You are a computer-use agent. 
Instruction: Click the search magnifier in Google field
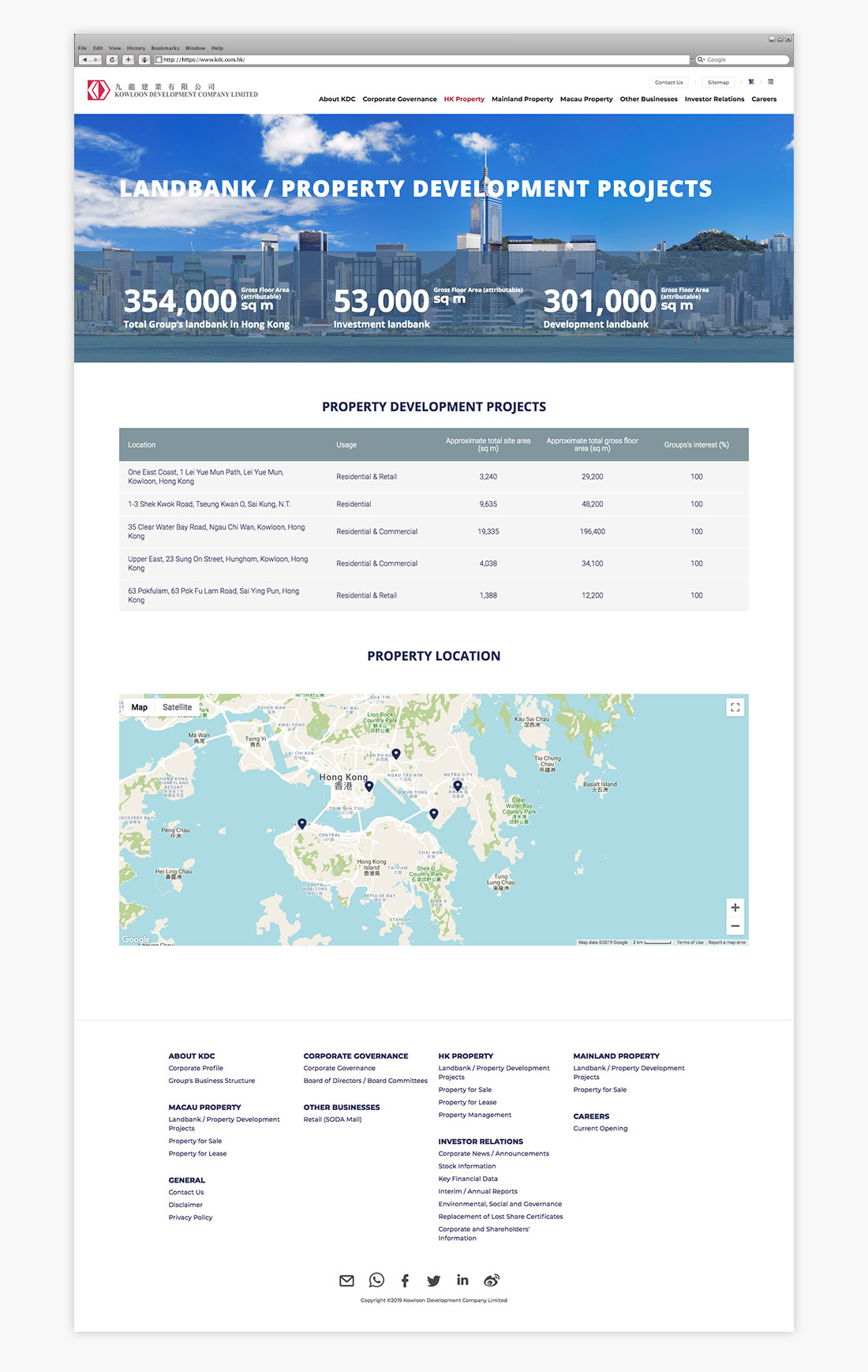(700, 60)
